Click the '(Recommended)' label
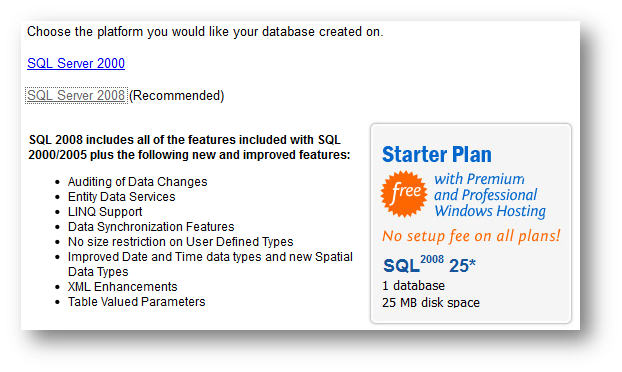Viewport: 622px width, 372px height. pyautogui.click(x=177, y=96)
